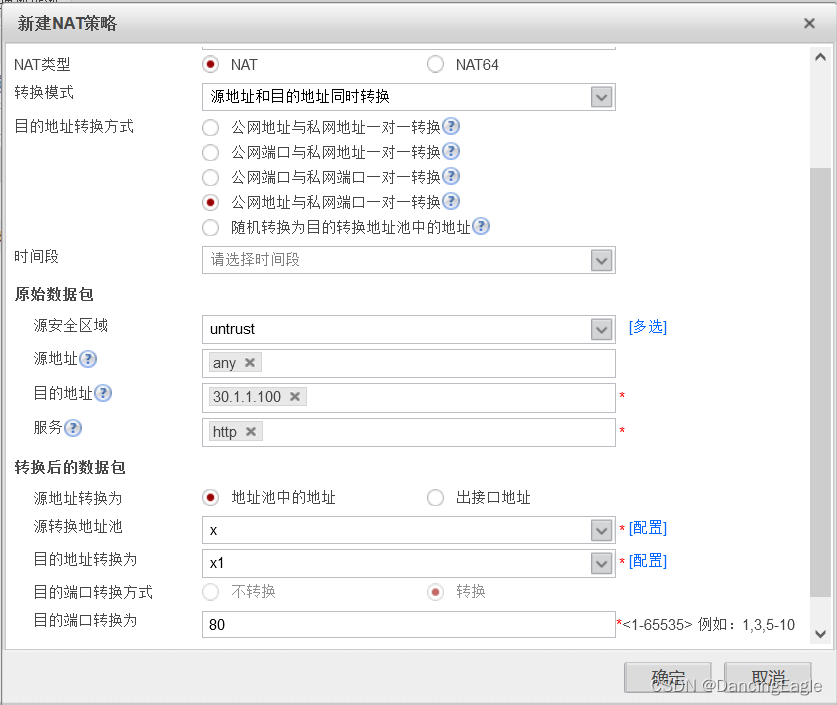This screenshot has width=837, height=705.
Task: Choose 随机转换为目的转换地址池中的地址 option
Action: point(210,227)
